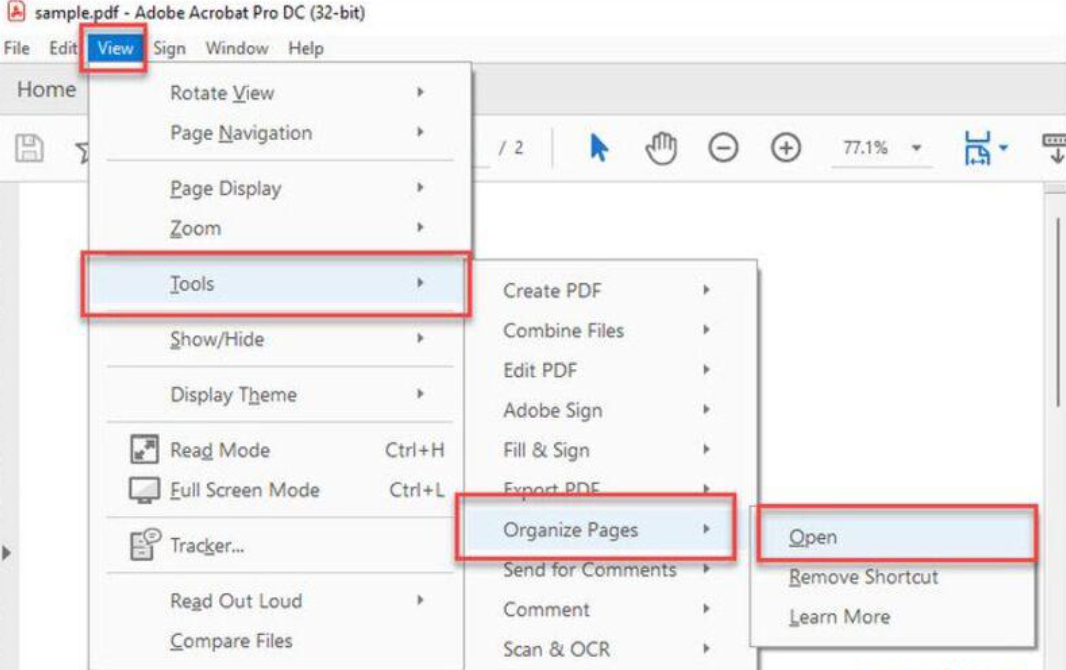Click the Tracker icon

click(x=144, y=545)
